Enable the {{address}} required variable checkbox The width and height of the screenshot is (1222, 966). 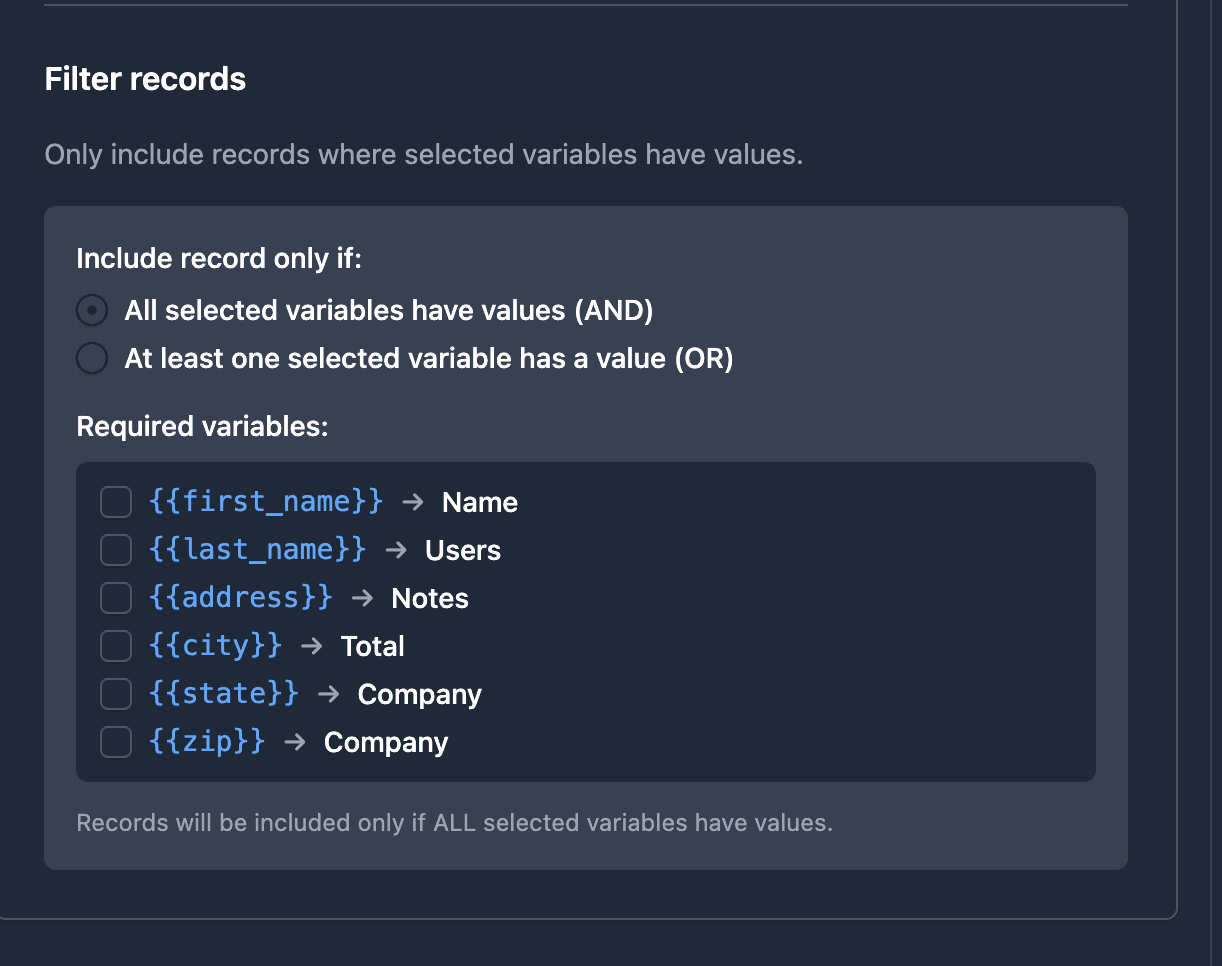click(x=116, y=598)
